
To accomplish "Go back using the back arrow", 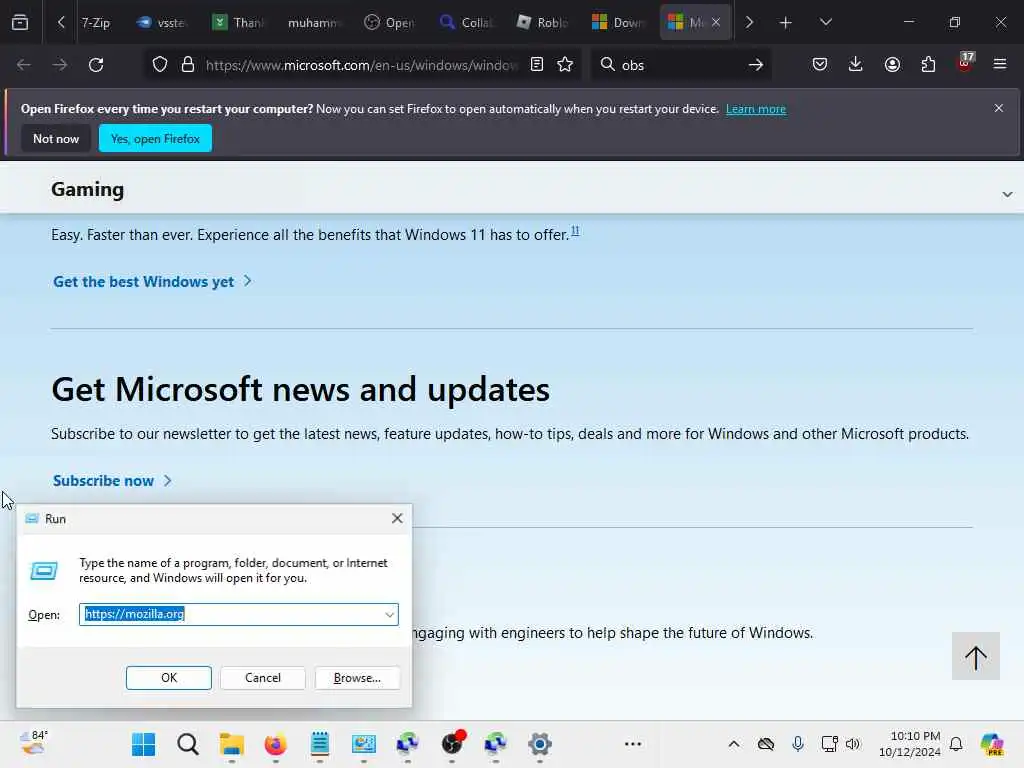I will (24, 65).
